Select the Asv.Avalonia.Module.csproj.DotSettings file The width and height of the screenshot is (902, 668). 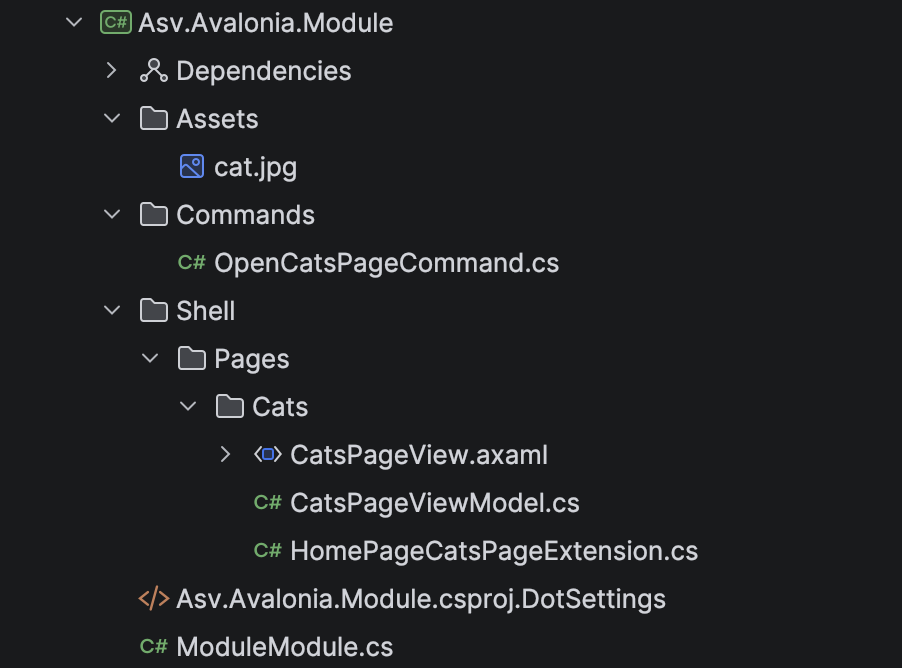[420, 598]
